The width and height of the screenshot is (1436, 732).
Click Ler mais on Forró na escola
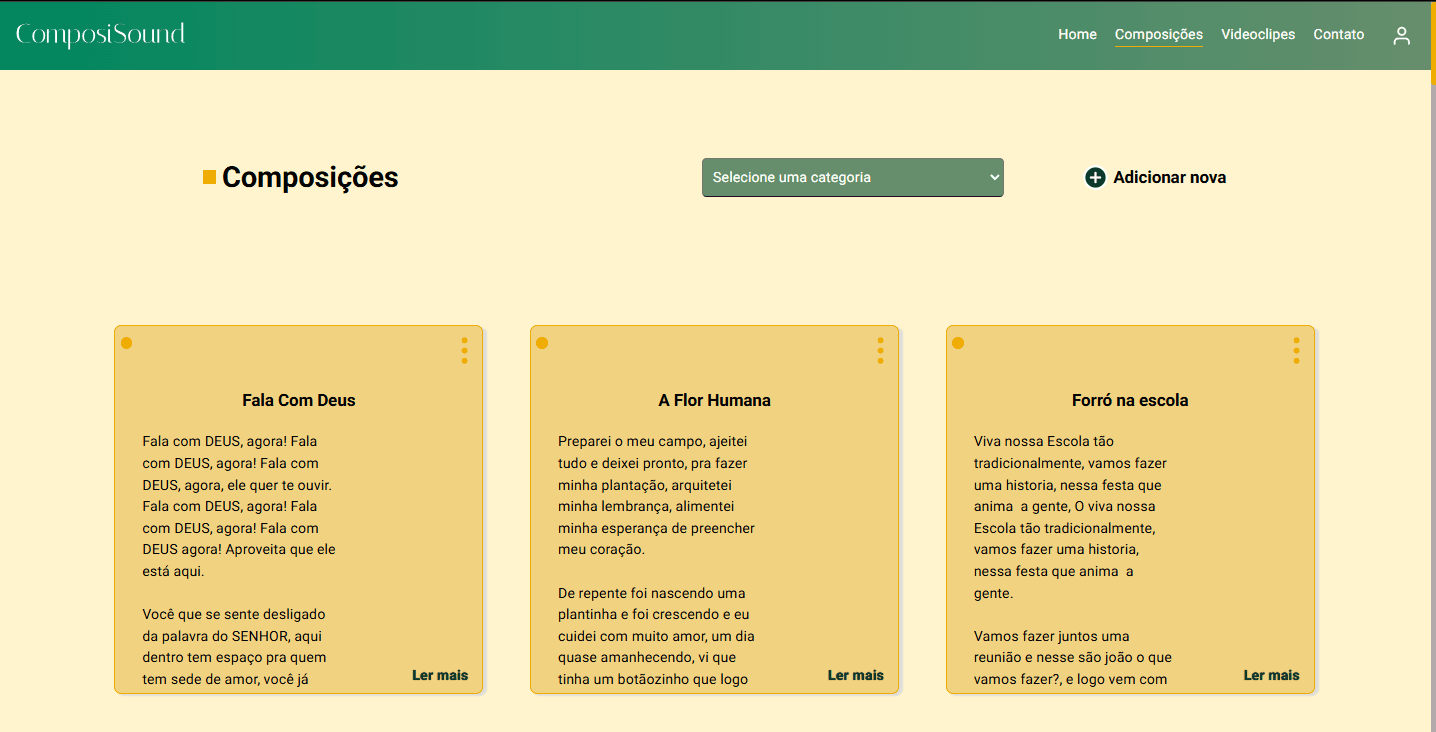point(1271,675)
